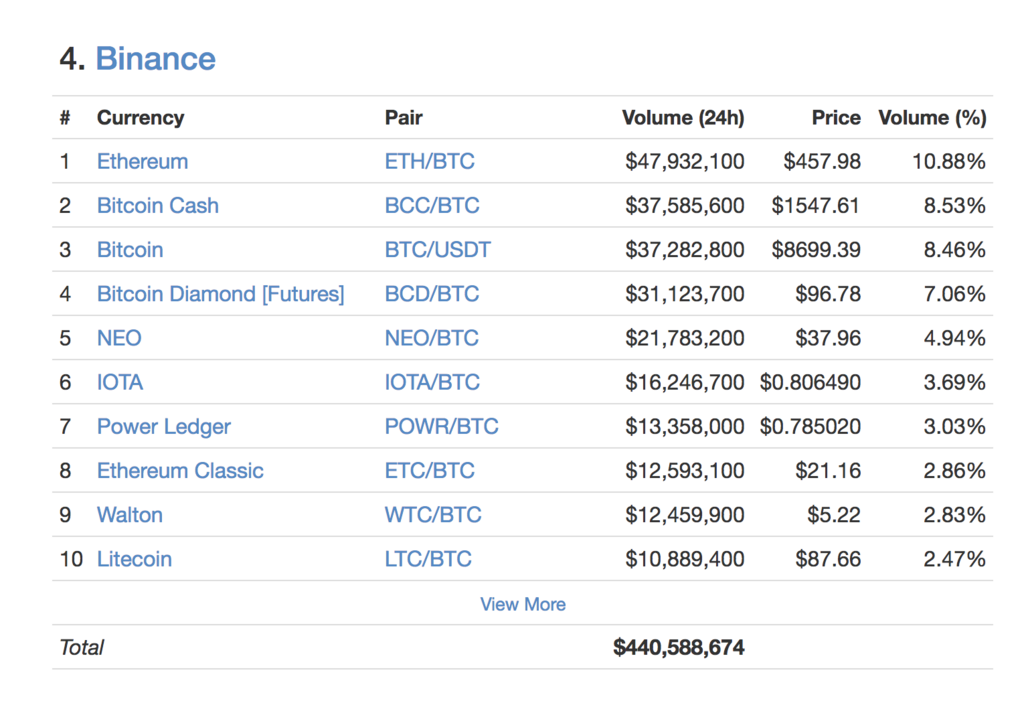Click the $96.78 price value
The image size is (1024, 703).
(x=828, y=294)
